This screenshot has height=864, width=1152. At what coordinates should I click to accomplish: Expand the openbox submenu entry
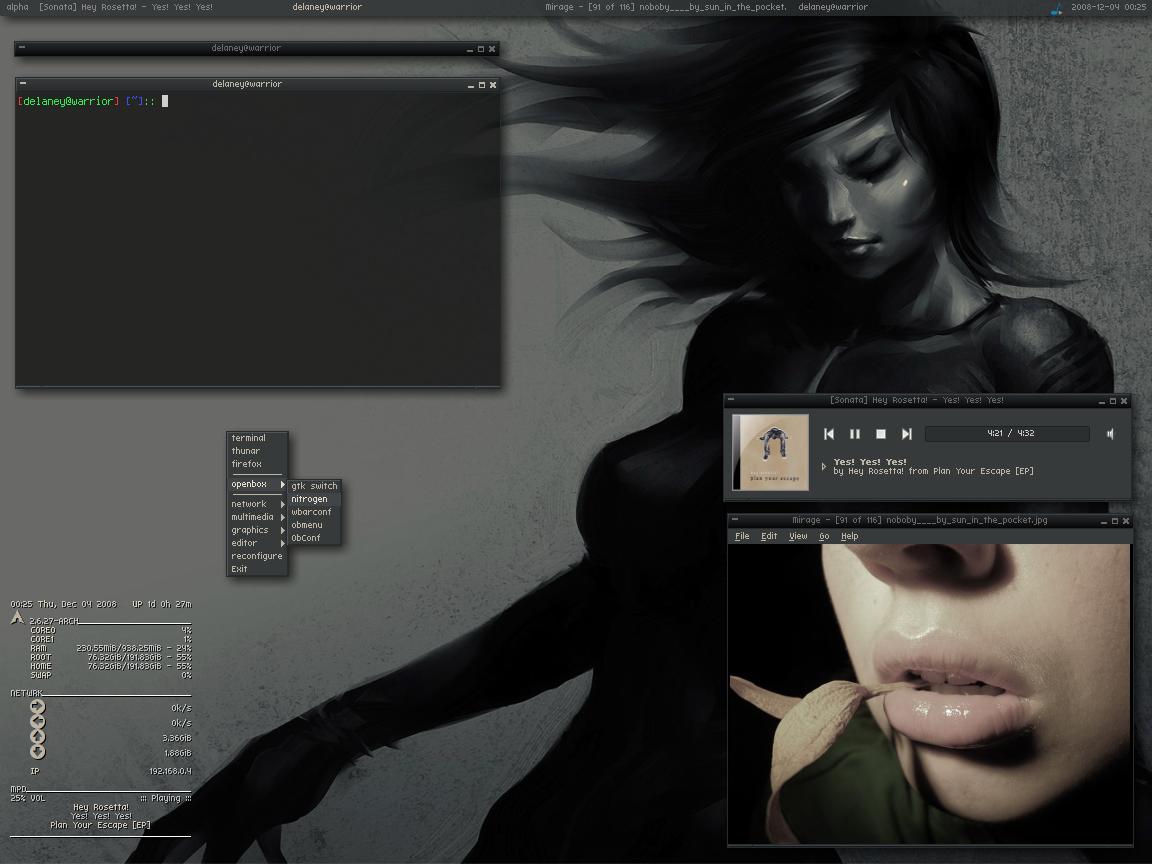point(256,484)
